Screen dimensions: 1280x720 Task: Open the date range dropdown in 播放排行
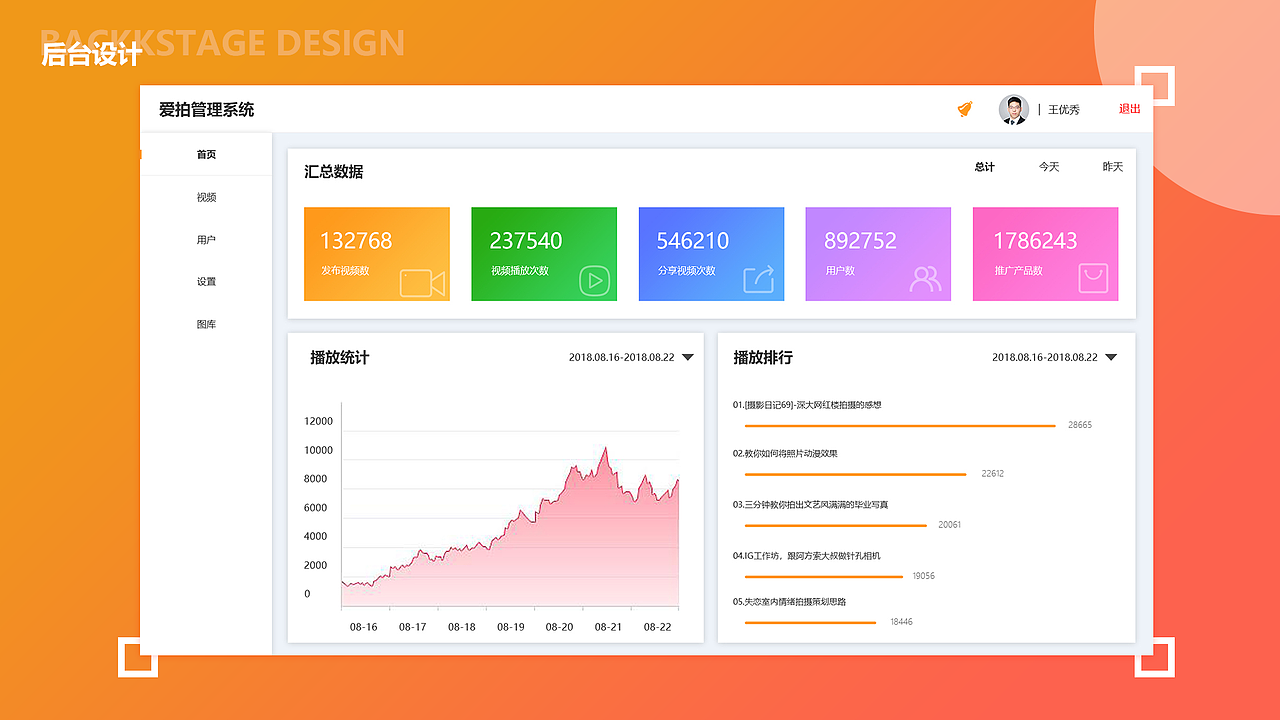tap(1110, 357)
